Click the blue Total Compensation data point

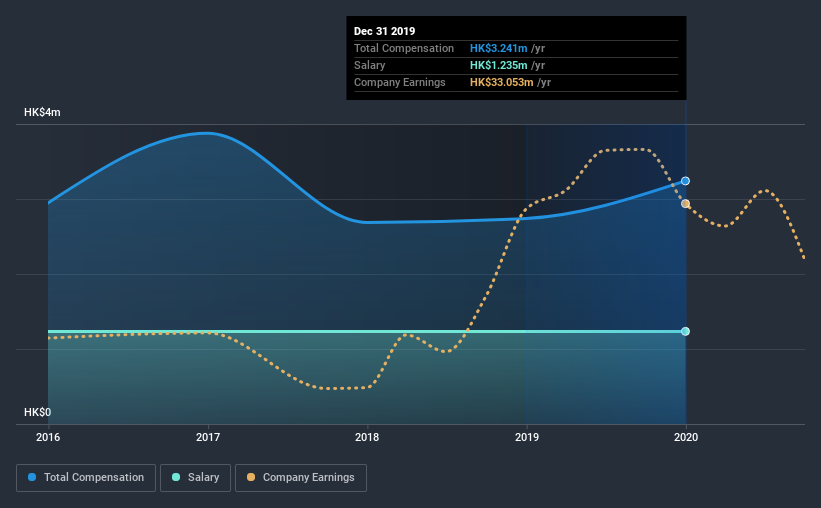(685, 181)
